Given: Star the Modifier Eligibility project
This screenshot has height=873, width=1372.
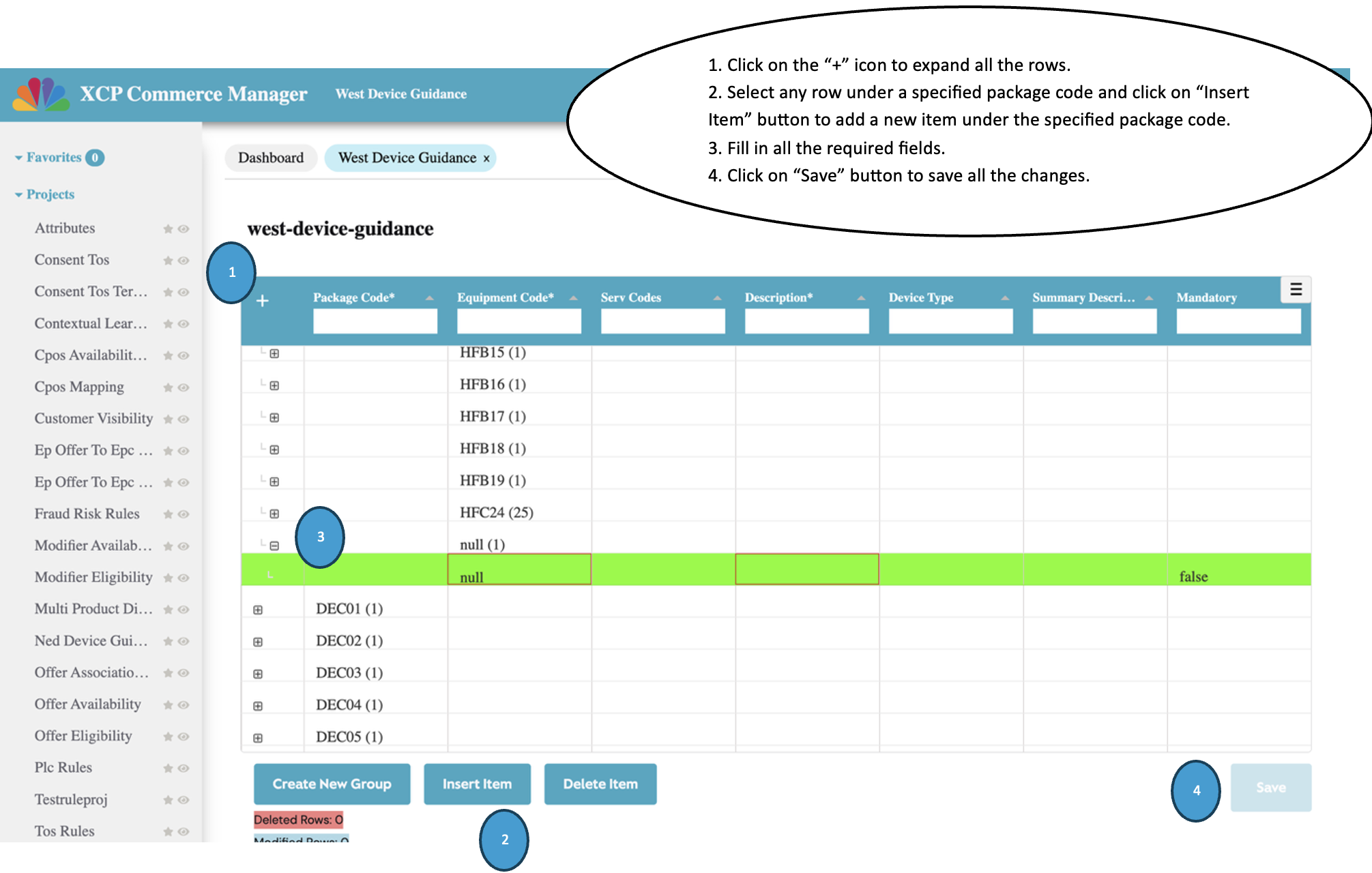Looking at the screenshot, I should pos(168,578).
